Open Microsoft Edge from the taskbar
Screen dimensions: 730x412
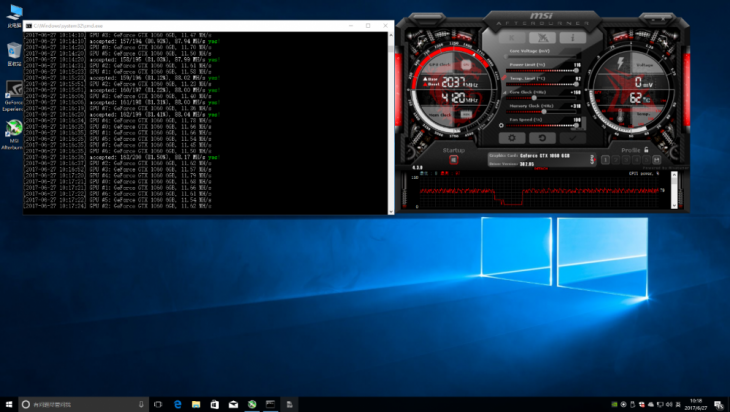click(178, 404)
